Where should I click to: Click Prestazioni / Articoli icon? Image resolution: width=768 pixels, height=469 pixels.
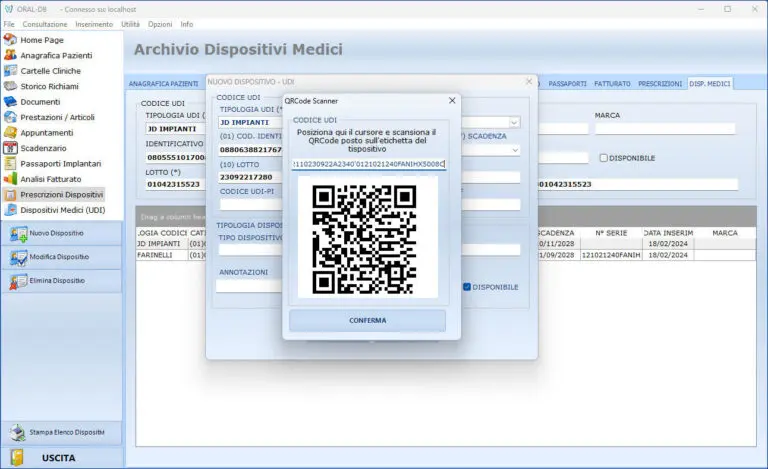[10, 117]
